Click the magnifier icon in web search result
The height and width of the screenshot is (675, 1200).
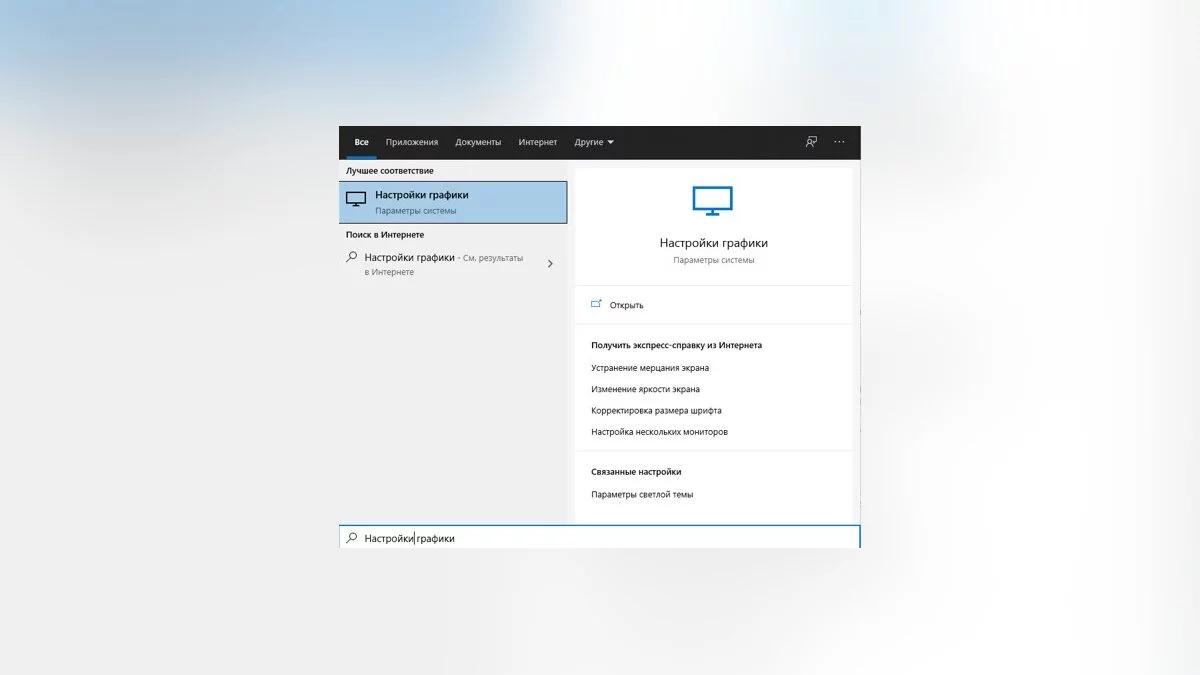351,257
